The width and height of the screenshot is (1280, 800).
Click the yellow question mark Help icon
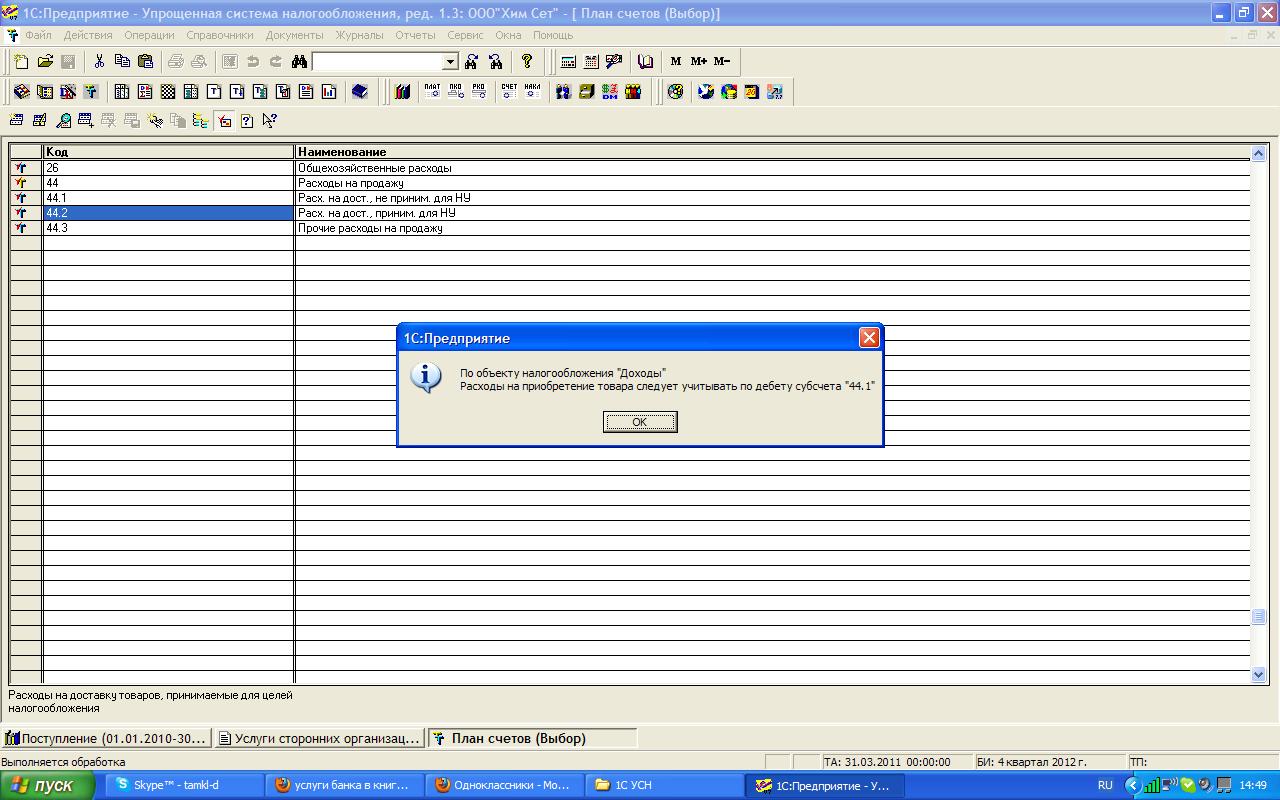click(527, 62)
